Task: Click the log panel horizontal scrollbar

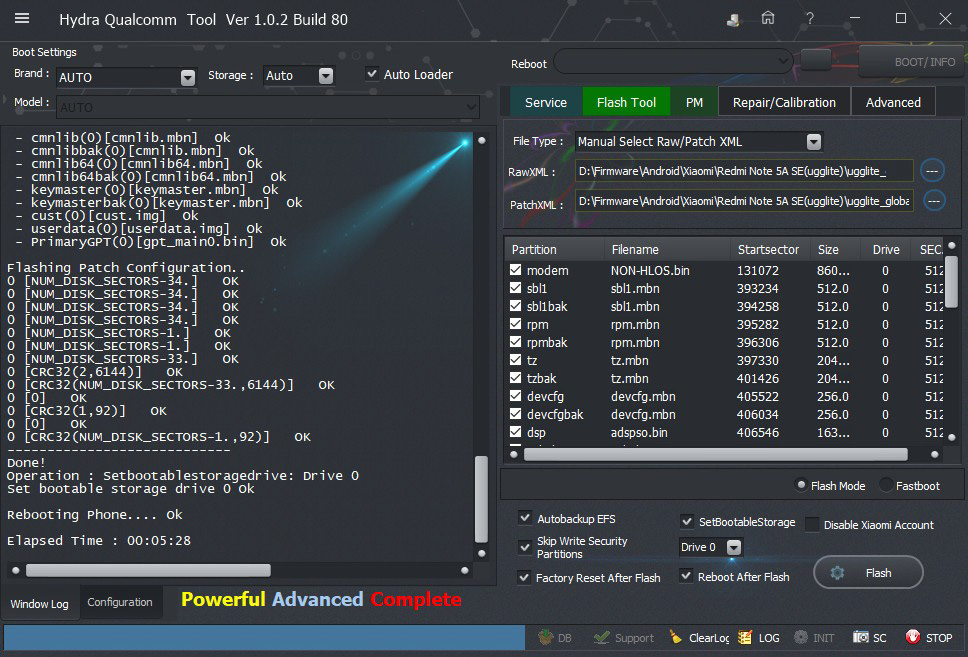Action: [148, 570]
